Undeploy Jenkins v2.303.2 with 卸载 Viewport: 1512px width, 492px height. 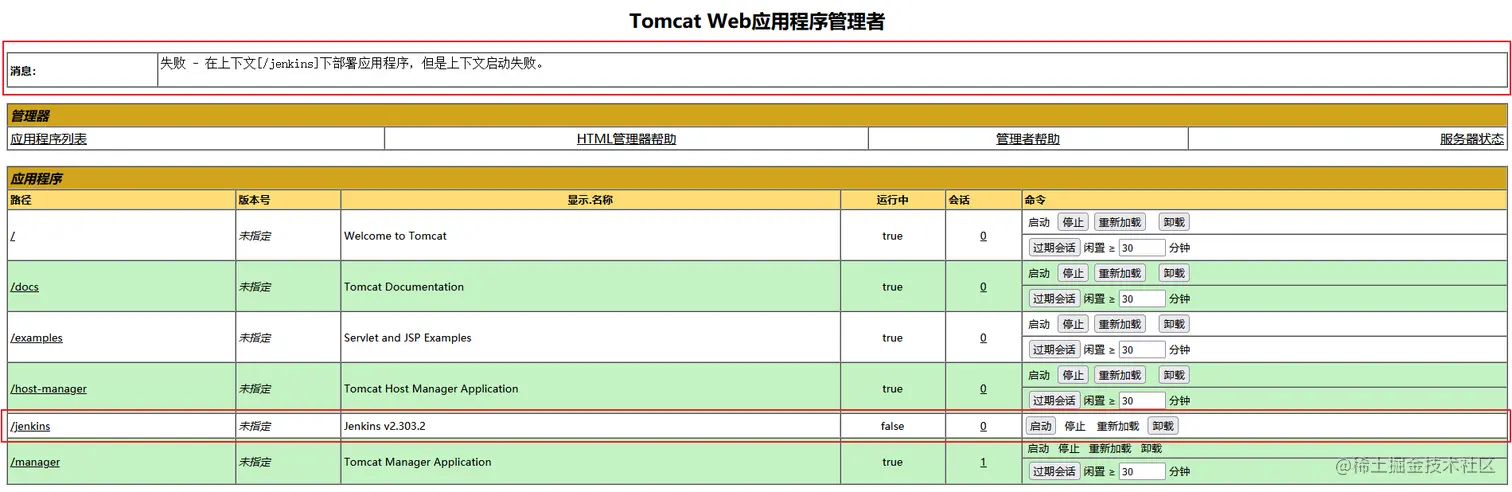coord(1163,426)
